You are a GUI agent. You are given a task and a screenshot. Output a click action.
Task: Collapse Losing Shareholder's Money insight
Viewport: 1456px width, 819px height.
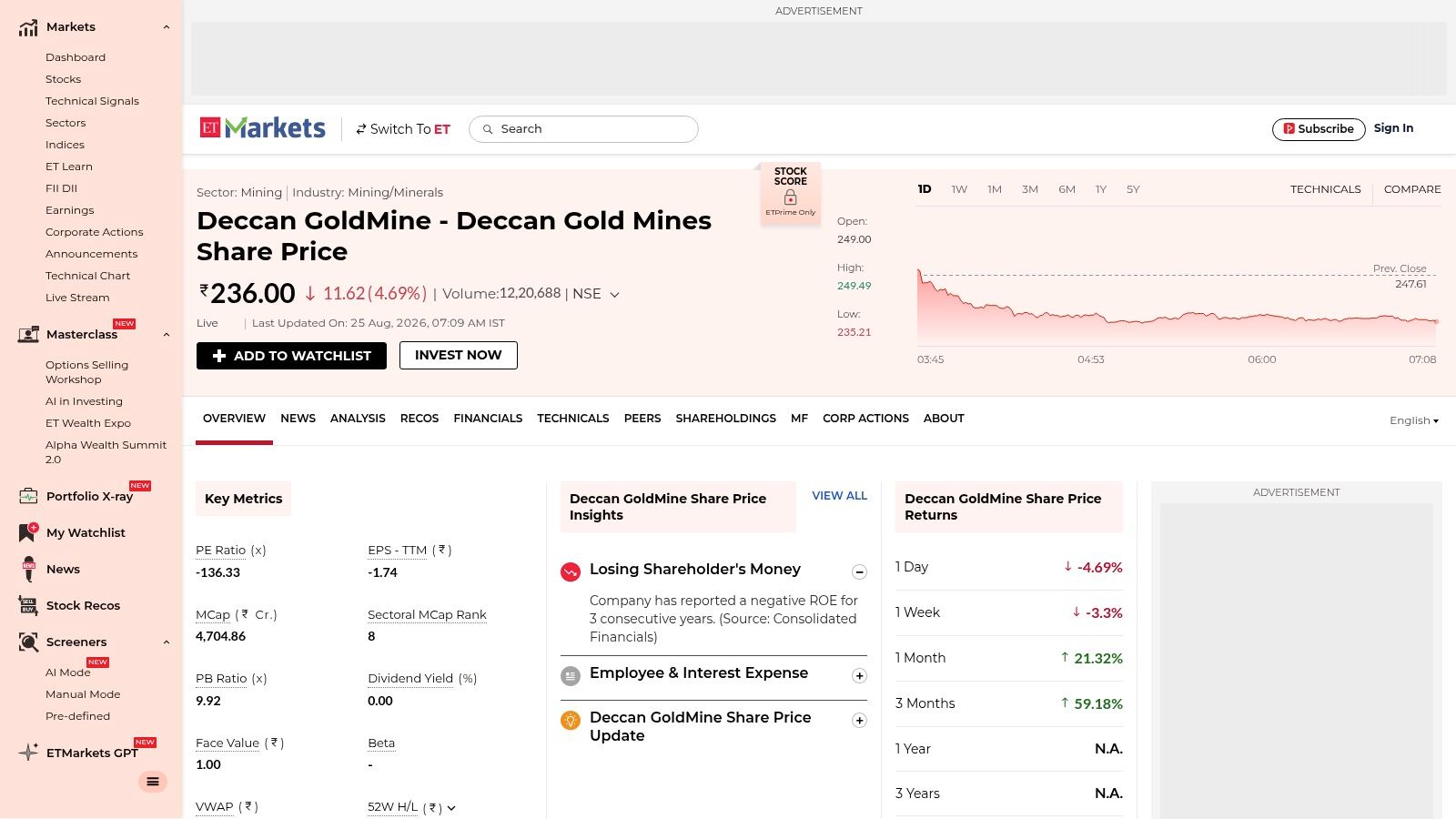pyautogui.click(x=859, y=572)
